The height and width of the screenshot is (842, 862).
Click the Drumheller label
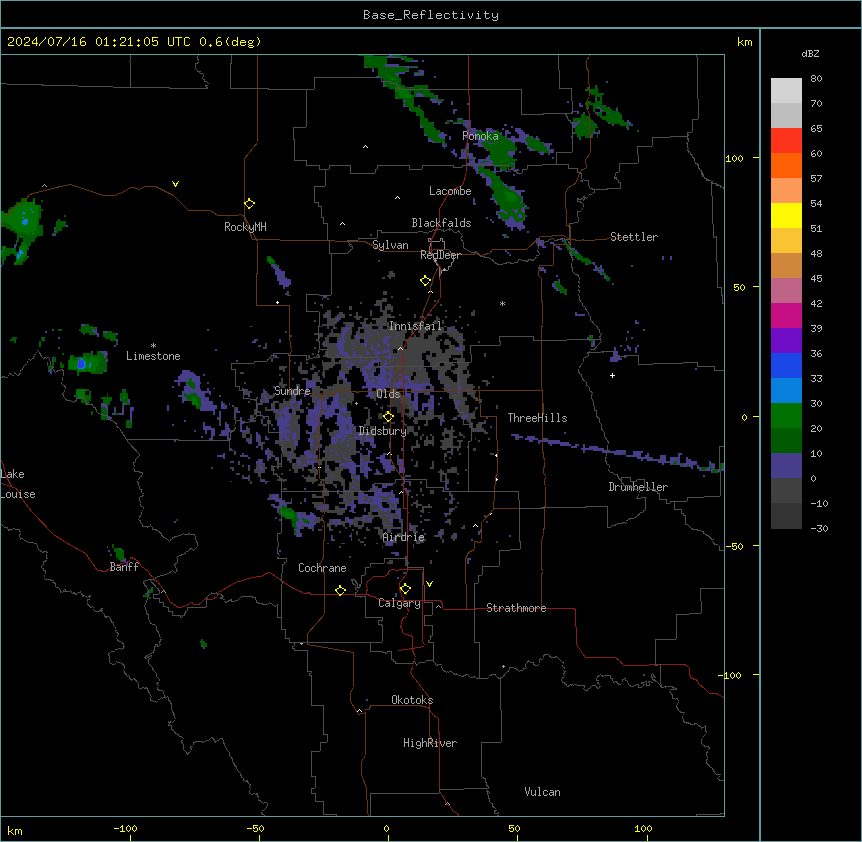point(638,488)
